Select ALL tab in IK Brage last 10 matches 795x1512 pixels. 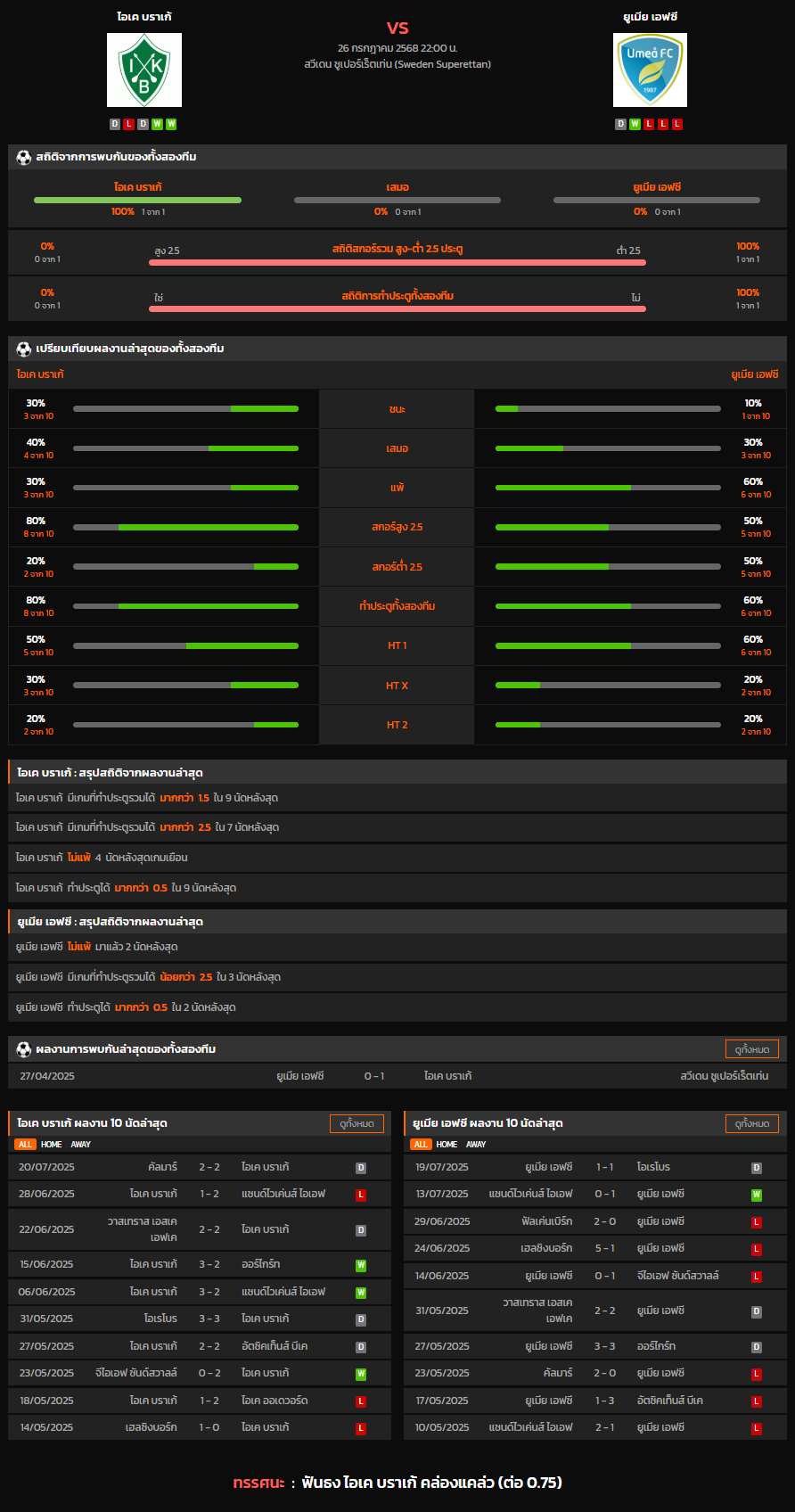(x=25, y=1145)
